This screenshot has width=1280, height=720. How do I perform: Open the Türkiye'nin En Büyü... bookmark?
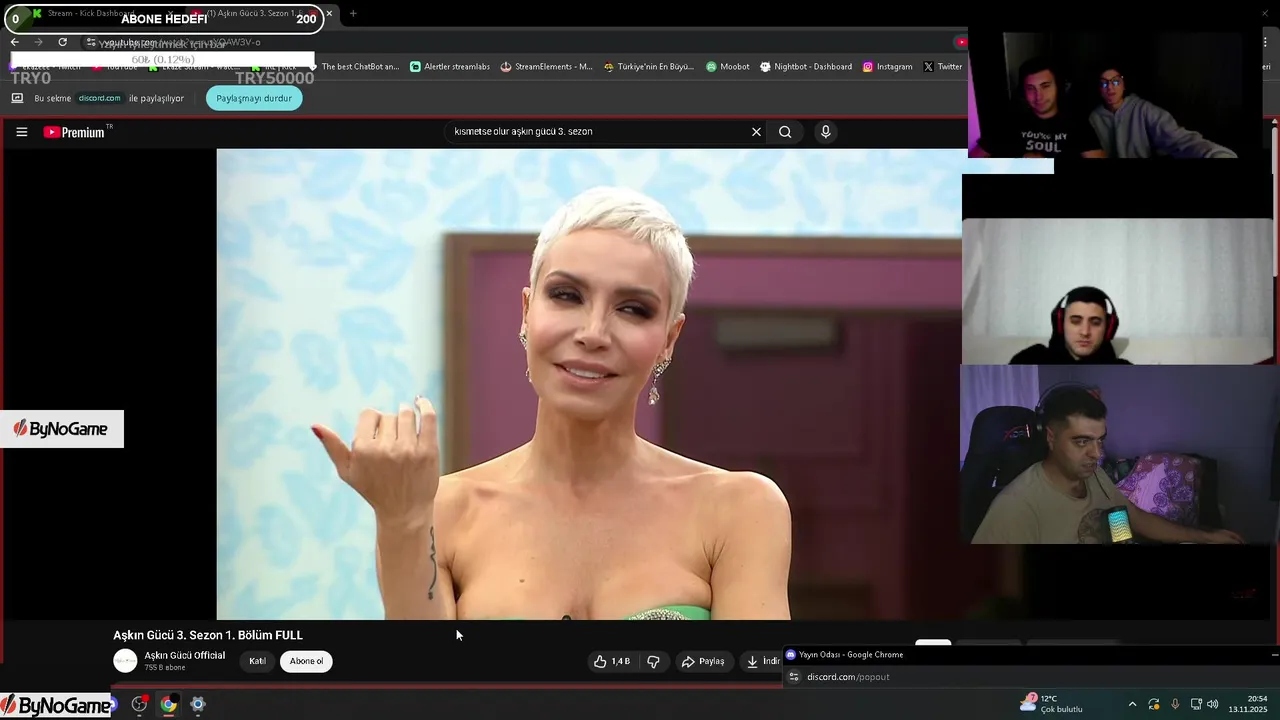pyautogui.click(x=649, y=67)
